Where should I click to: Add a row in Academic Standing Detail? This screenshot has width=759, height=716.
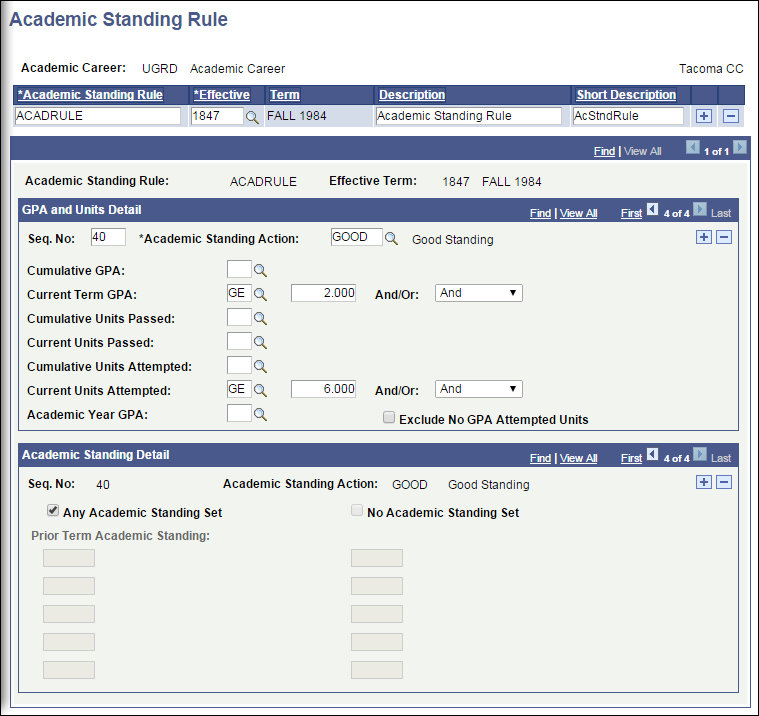pyautogui.click(x=704, y=482)
